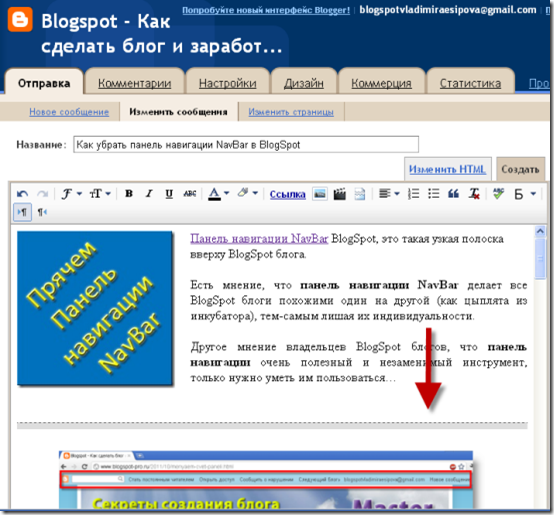Select the Создать compose mode

520,169
